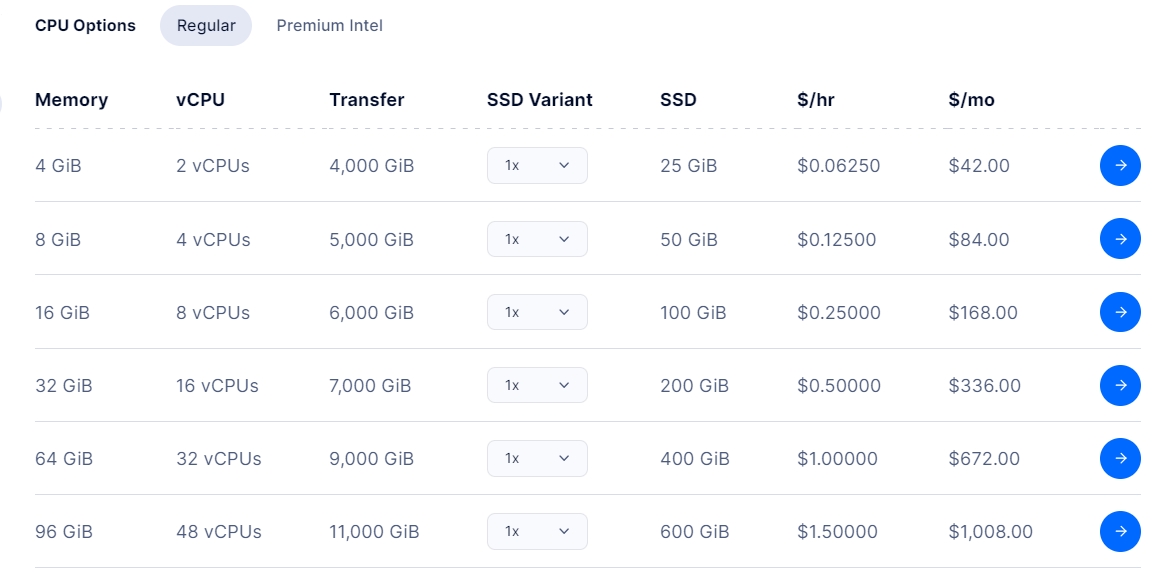Open SSD Variant selector in 16 vCPUs row

[537, 385]
